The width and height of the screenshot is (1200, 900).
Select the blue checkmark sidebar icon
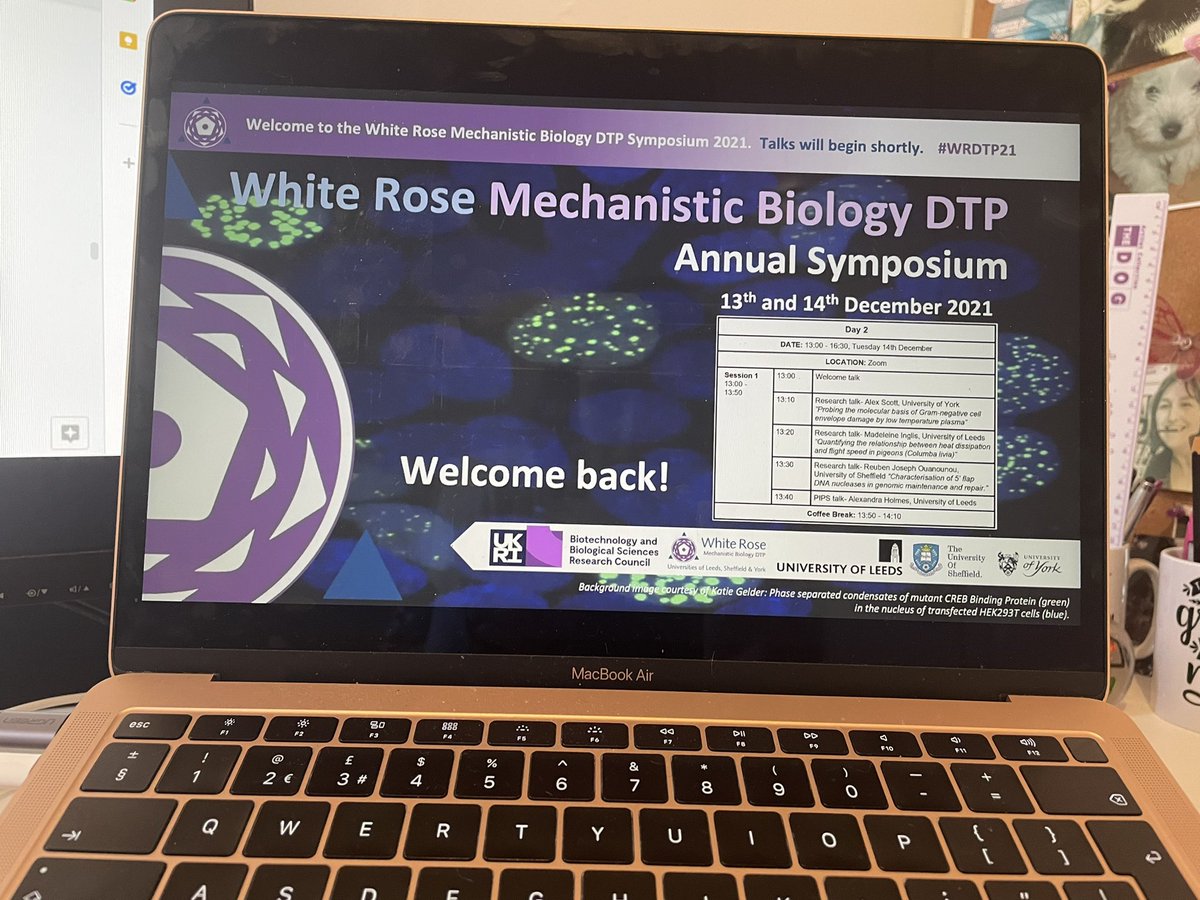128,85
